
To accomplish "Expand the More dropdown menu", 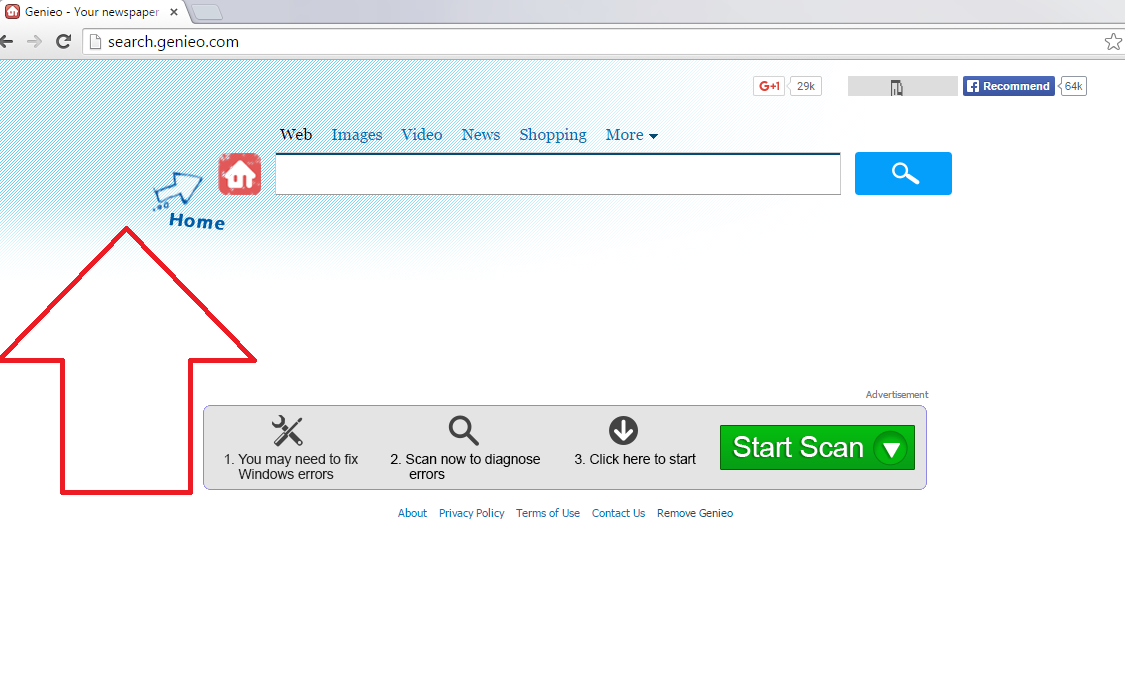I will pos(631,135).
